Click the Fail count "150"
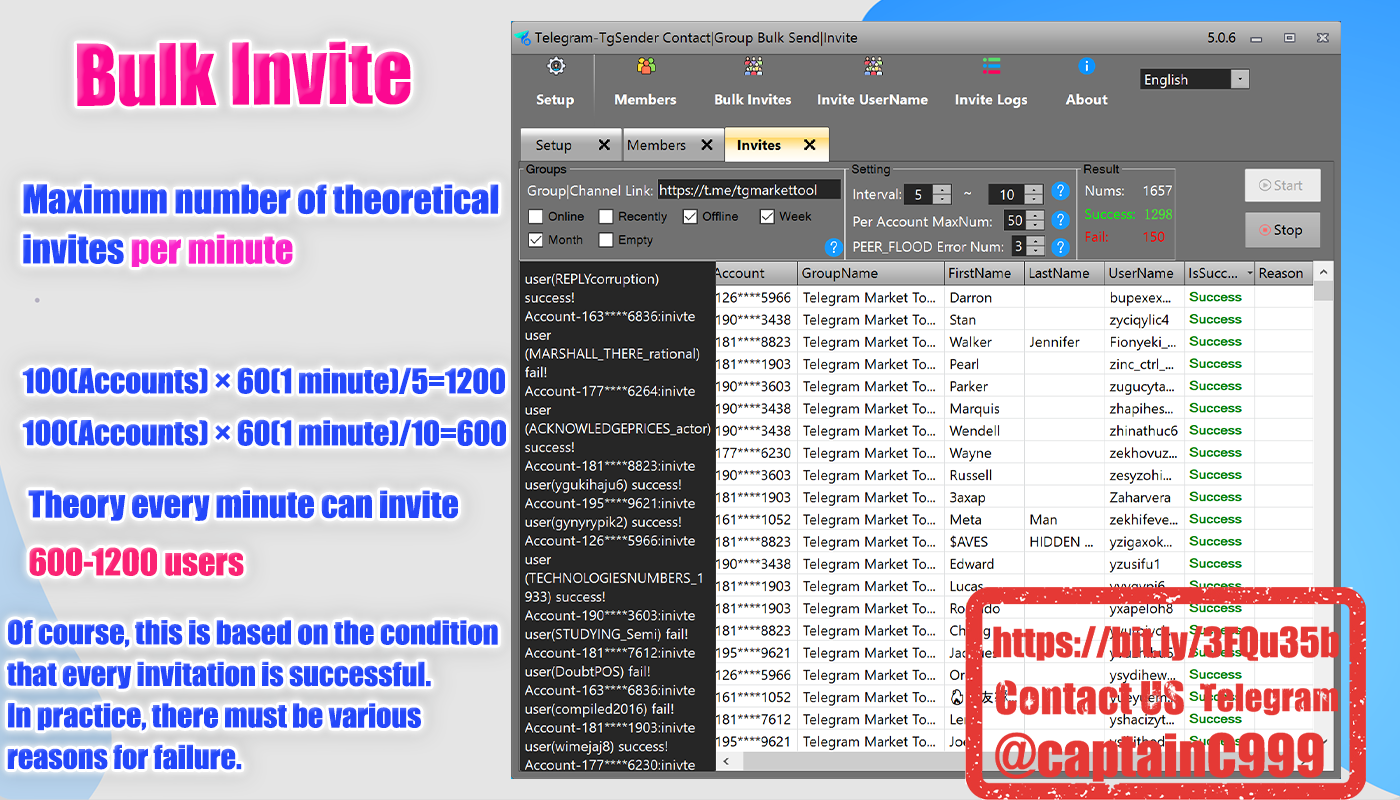 coord(1153,237)
